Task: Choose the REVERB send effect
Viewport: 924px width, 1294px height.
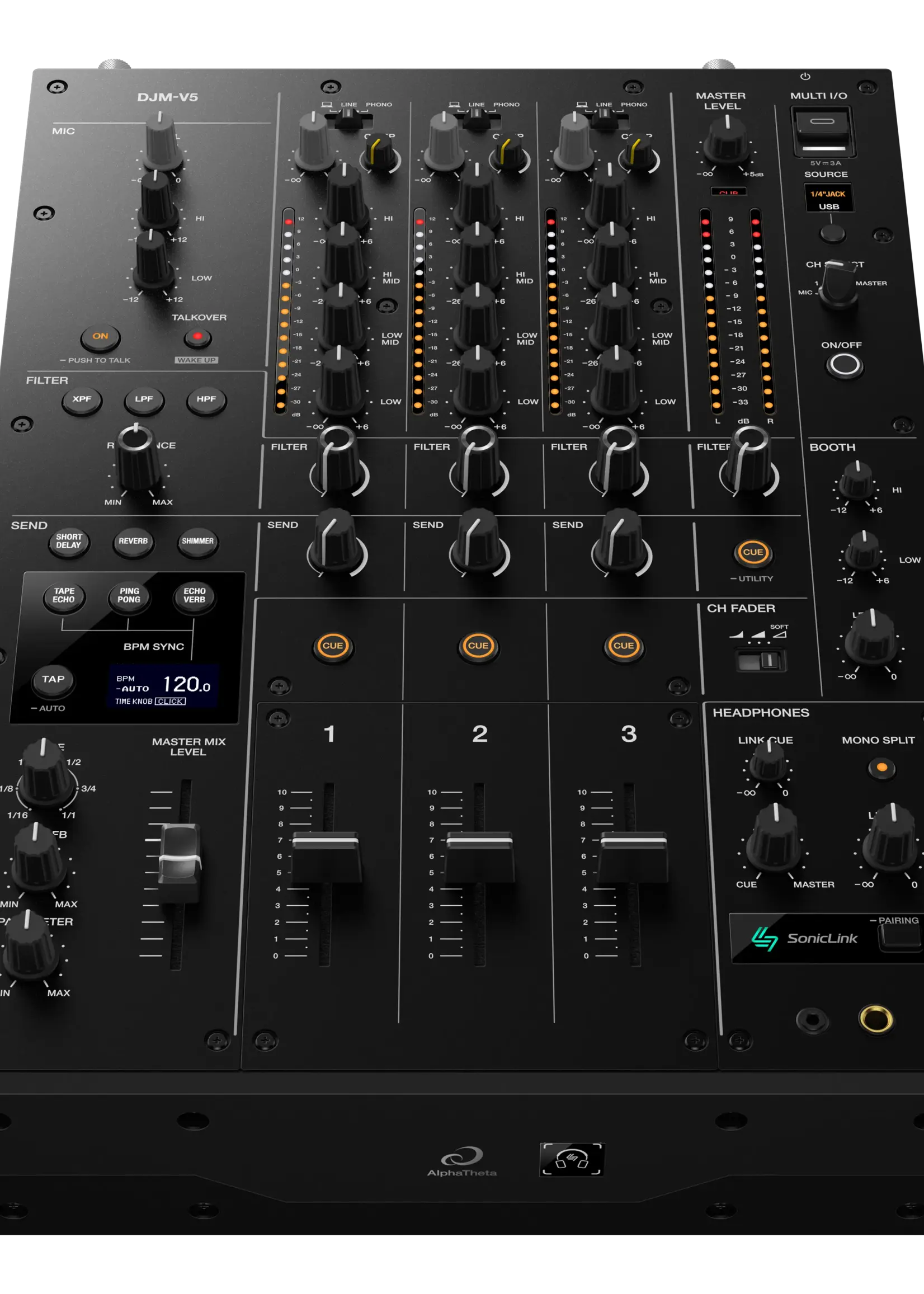Action: coord(133,541)
